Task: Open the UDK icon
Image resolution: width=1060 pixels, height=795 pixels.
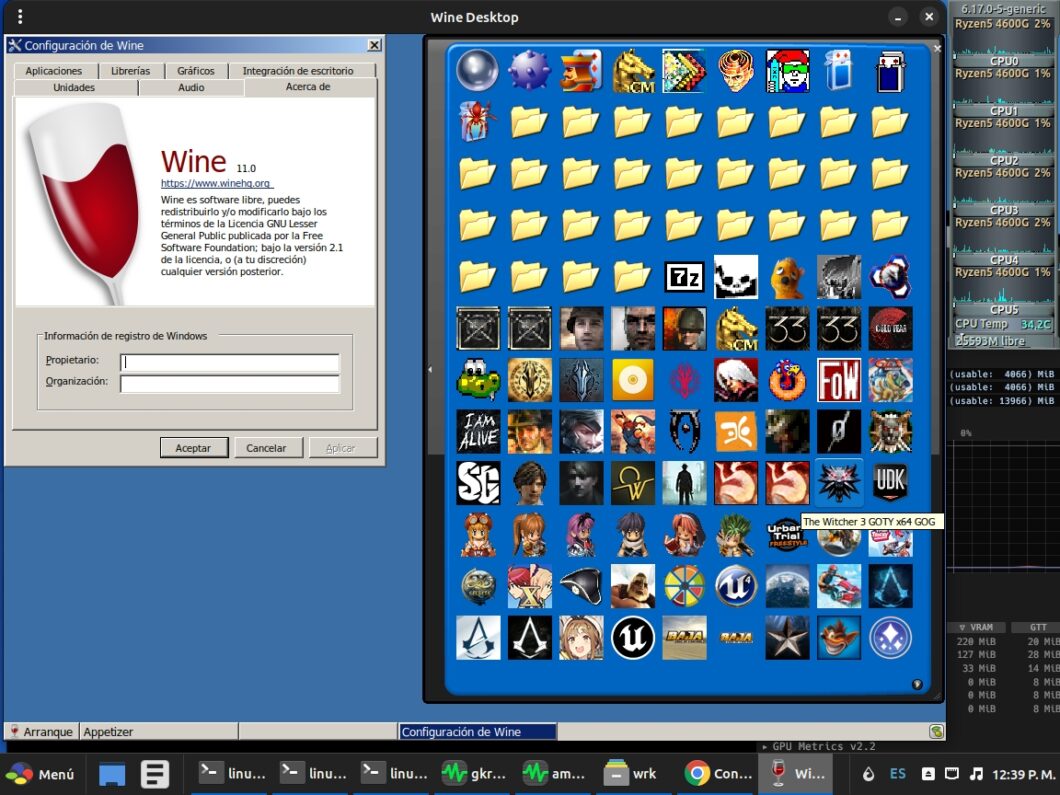Action: click(x=890, y=481)
